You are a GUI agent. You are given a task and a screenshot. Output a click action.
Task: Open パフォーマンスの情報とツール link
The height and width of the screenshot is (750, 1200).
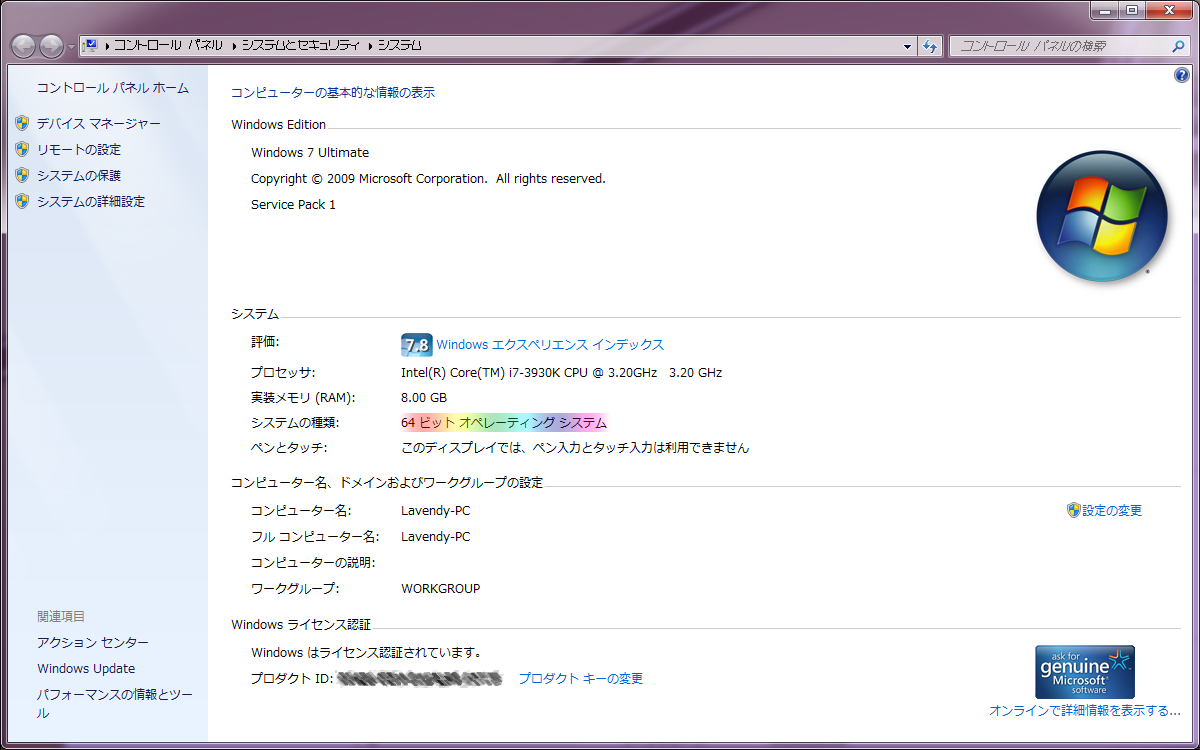pos(115,703)
